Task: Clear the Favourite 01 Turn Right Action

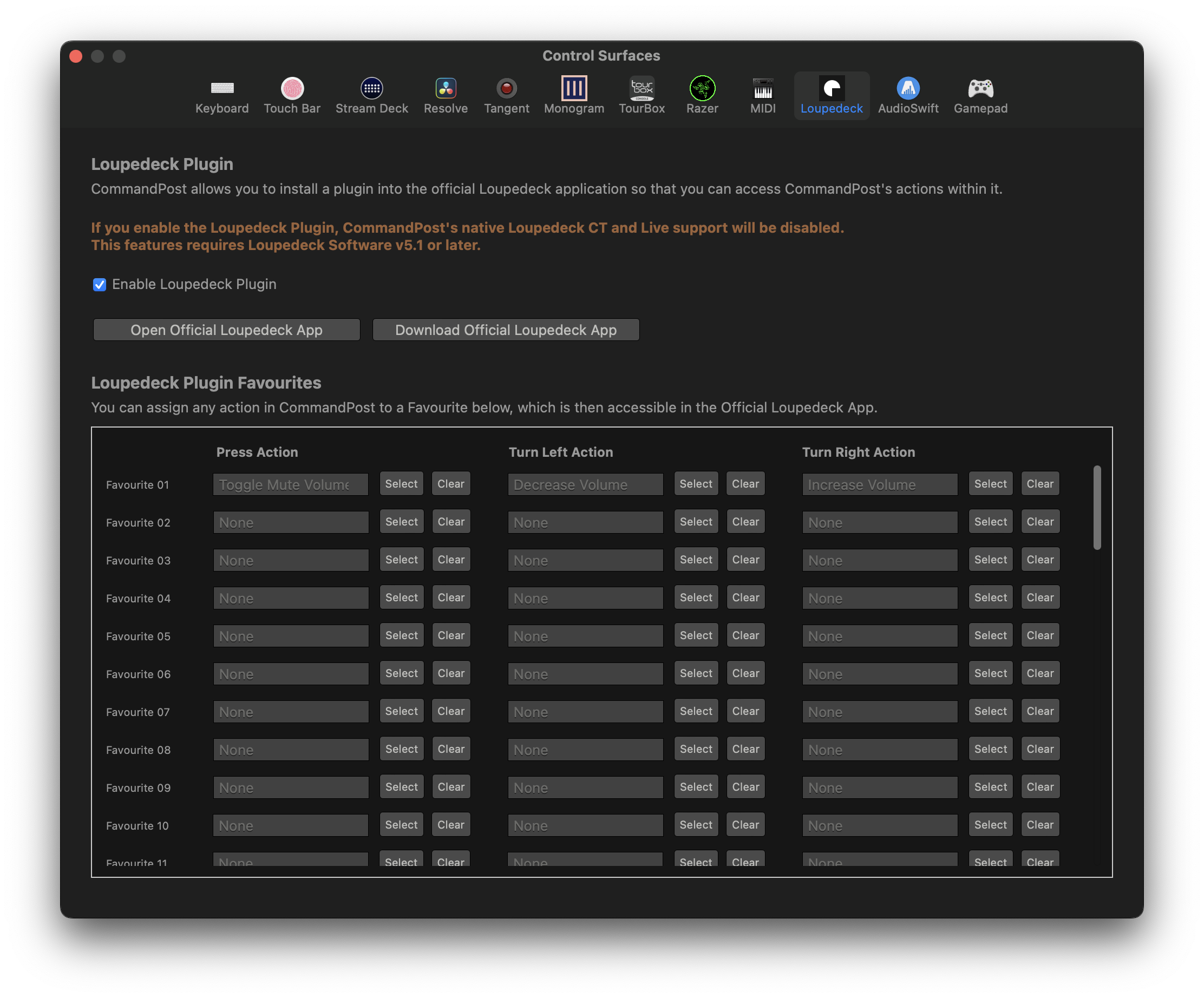Action: tap(1039, 484)
